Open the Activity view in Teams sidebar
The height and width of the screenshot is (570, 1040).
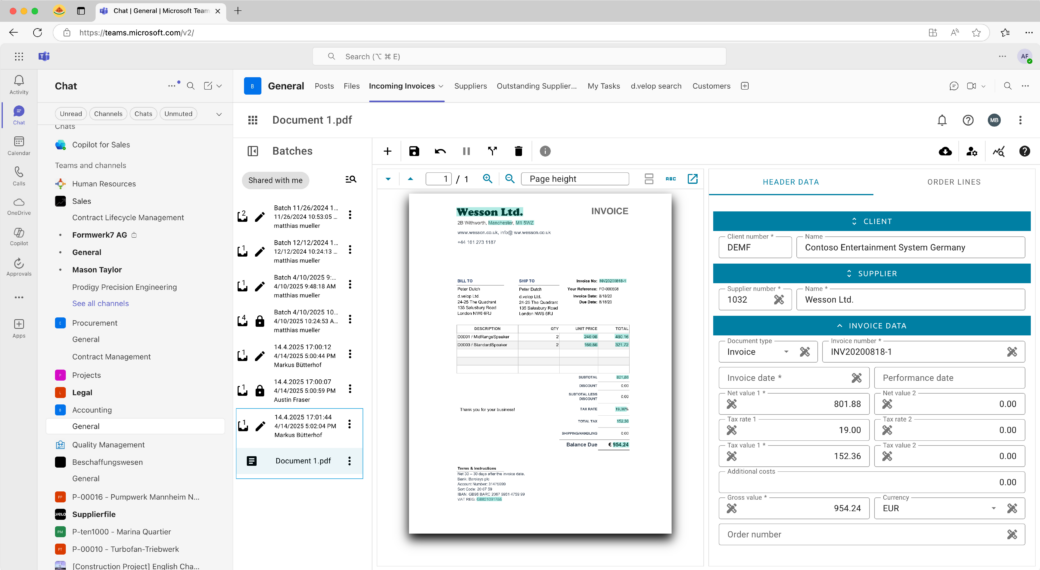pyautogui.click(x=19, y=84)
